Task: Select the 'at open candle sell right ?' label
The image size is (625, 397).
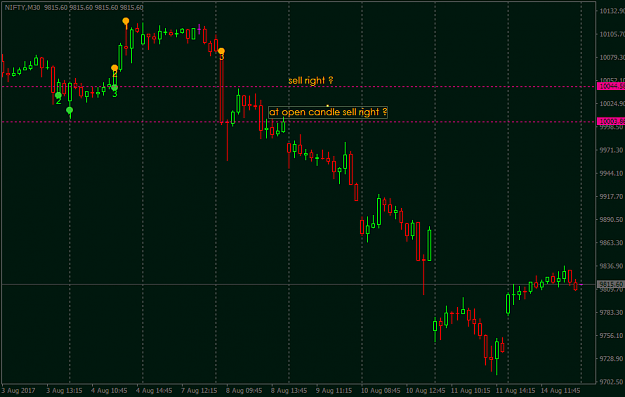Action: [x=328, y=112]
